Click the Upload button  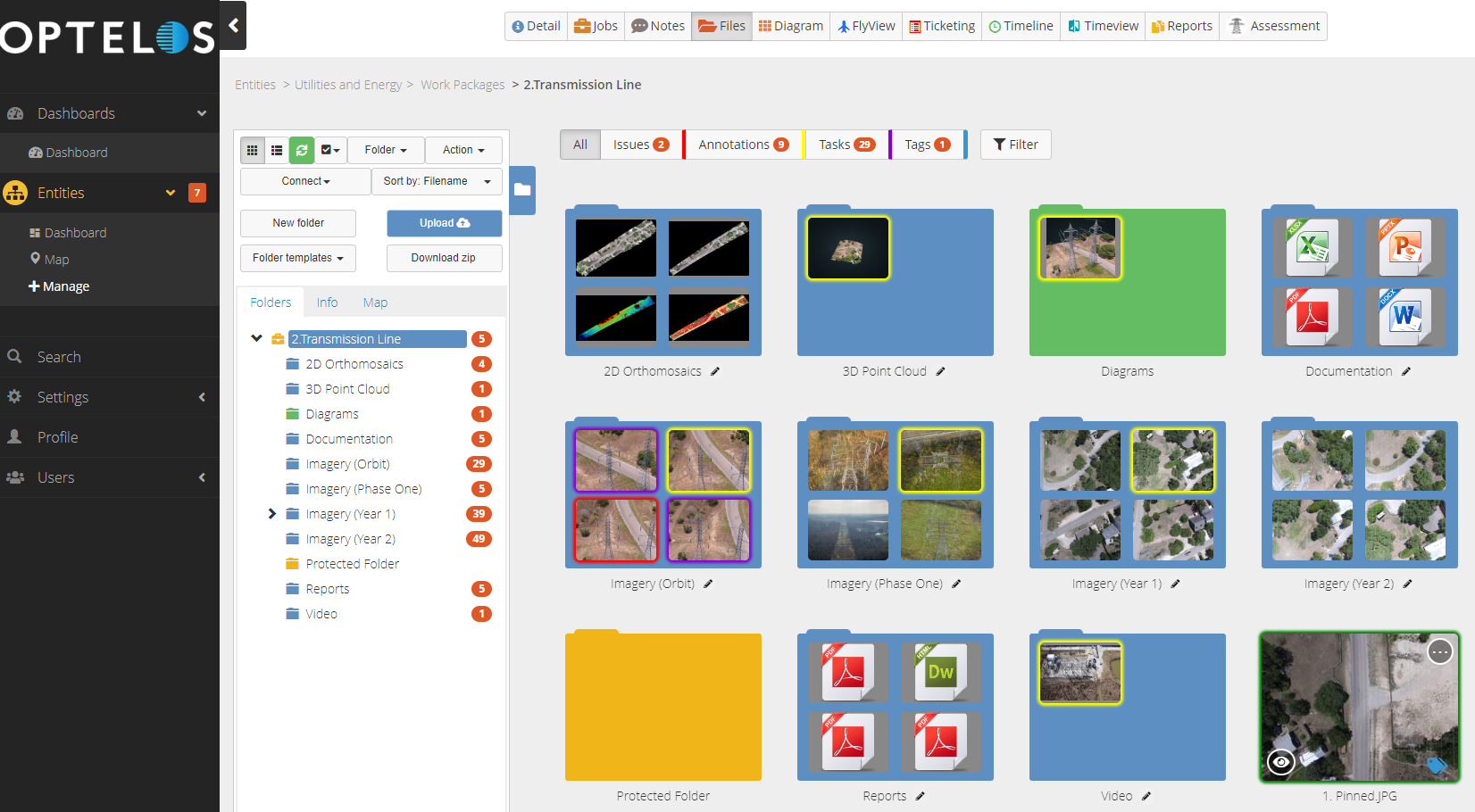[444, 223]
